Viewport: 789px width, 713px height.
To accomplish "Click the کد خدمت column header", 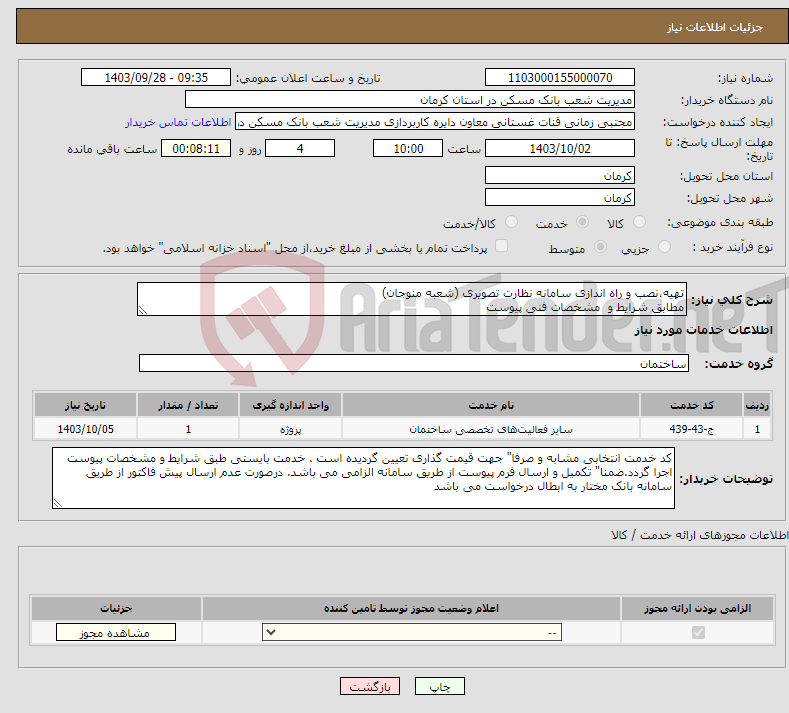I will (692, 405).
